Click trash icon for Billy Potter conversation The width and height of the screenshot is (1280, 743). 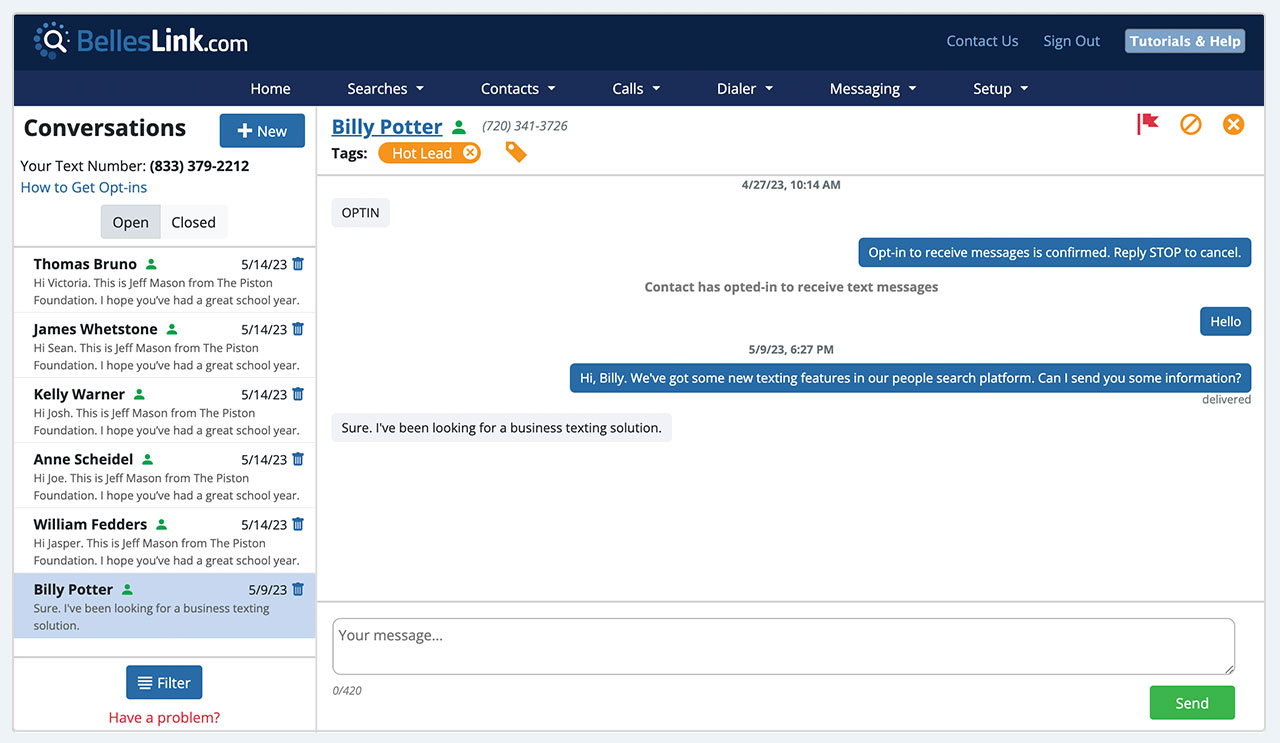[298, 589]
